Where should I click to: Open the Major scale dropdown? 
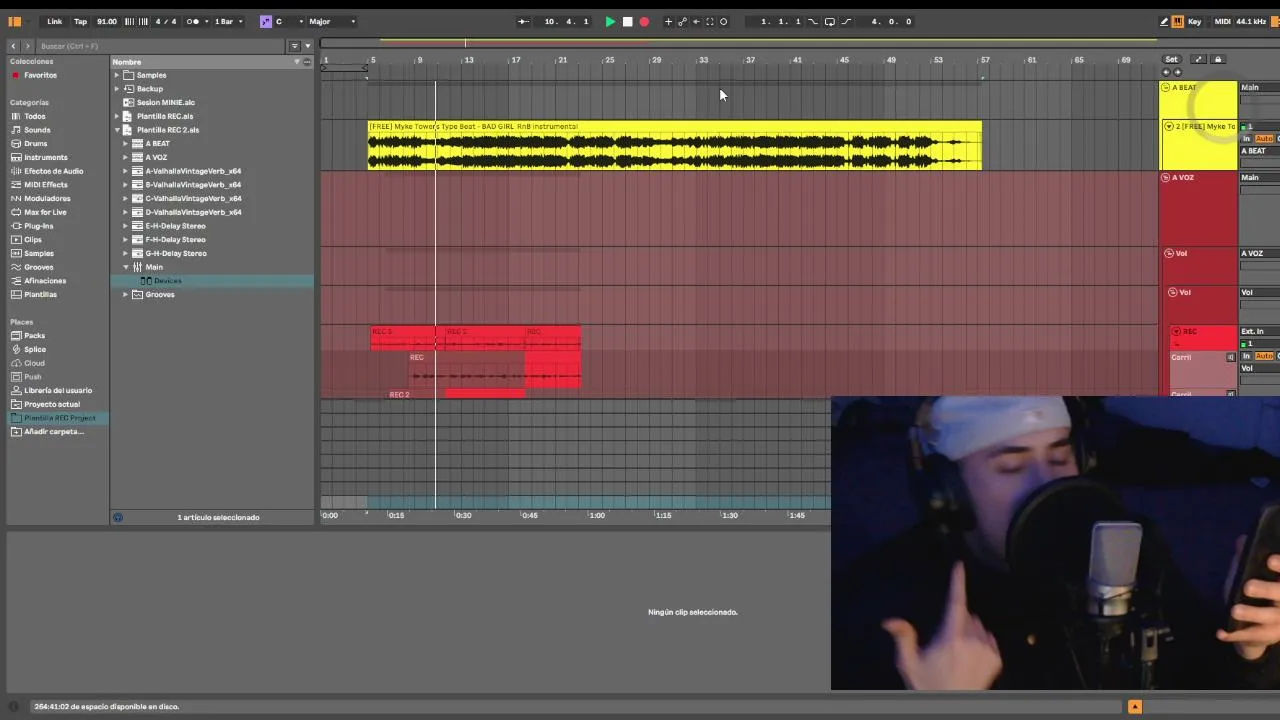pyautogui.click(x=332, y=21)
